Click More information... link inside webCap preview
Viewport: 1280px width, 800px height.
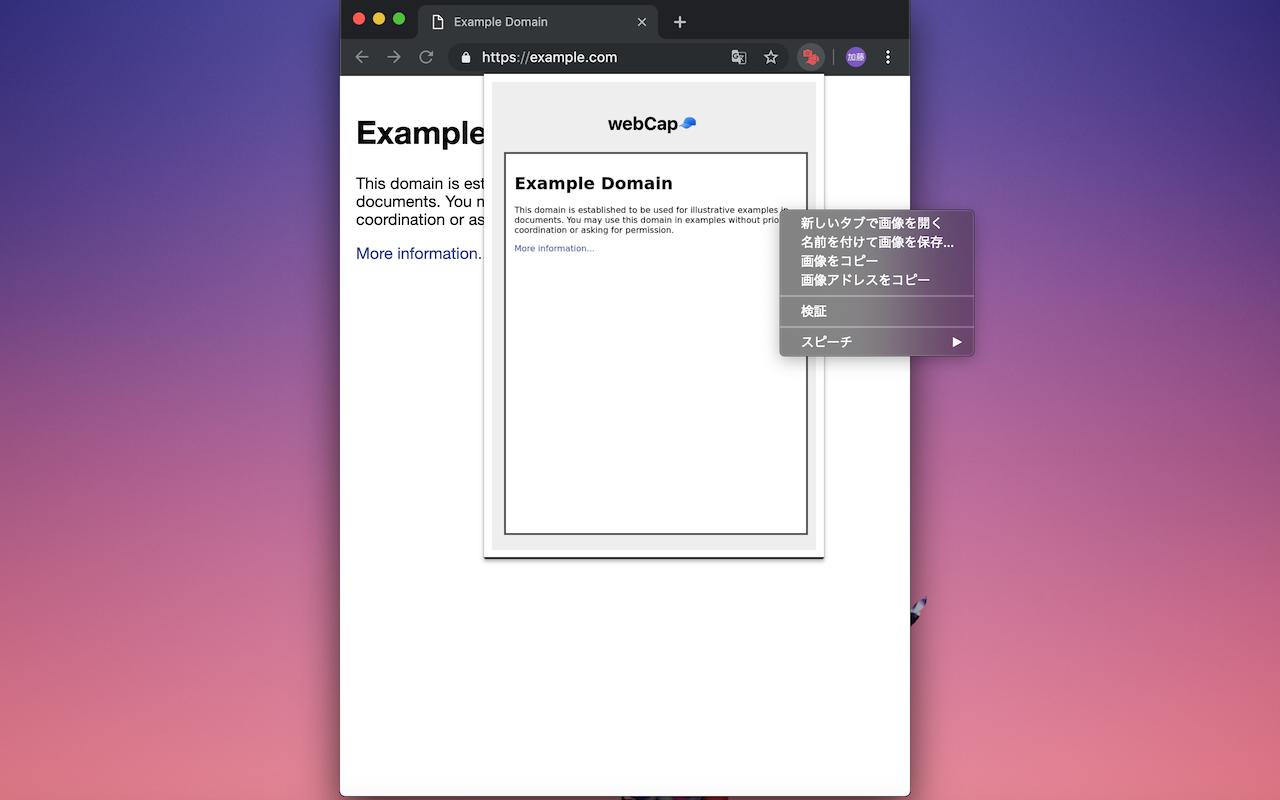click(554, 248)
